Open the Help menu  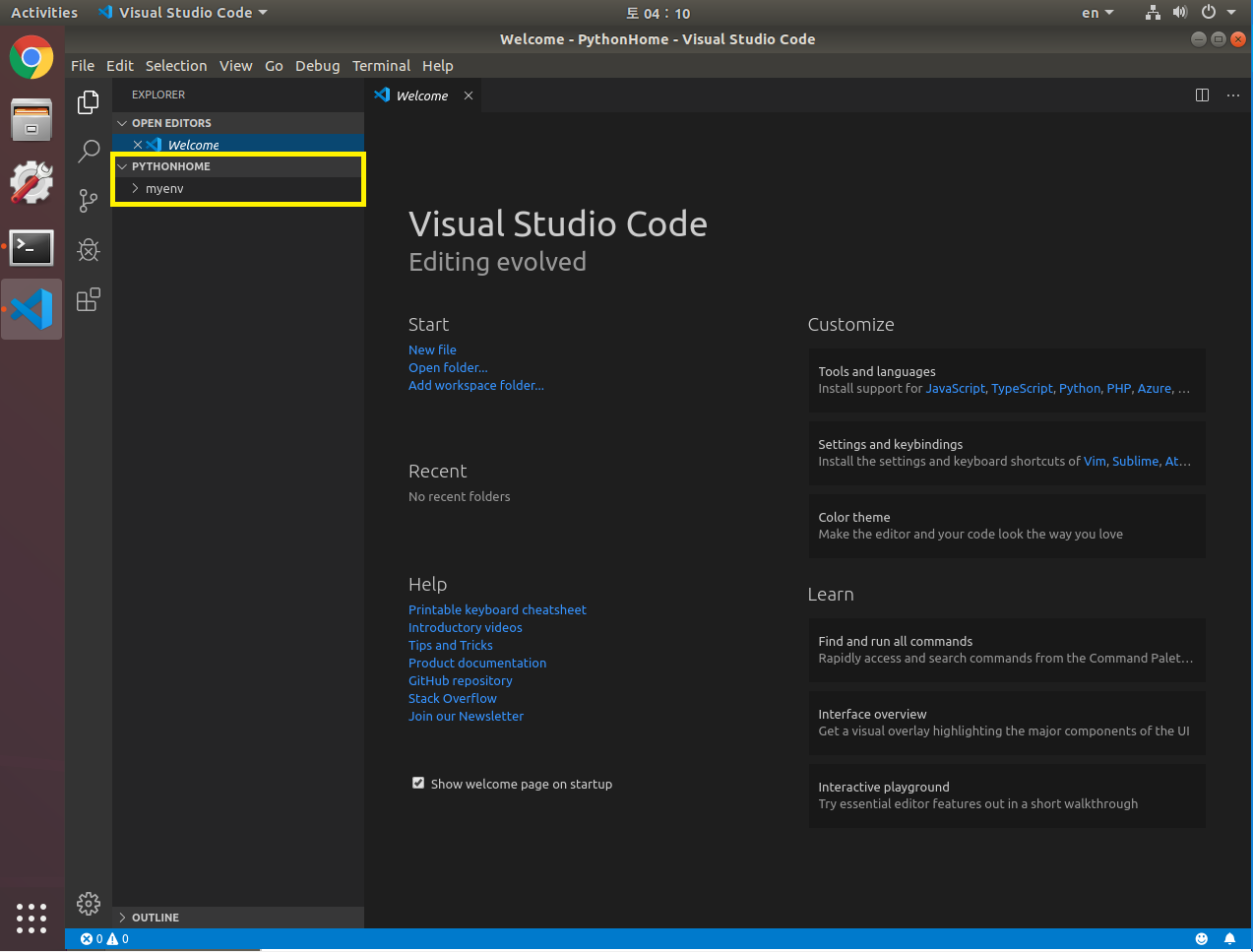438,66
